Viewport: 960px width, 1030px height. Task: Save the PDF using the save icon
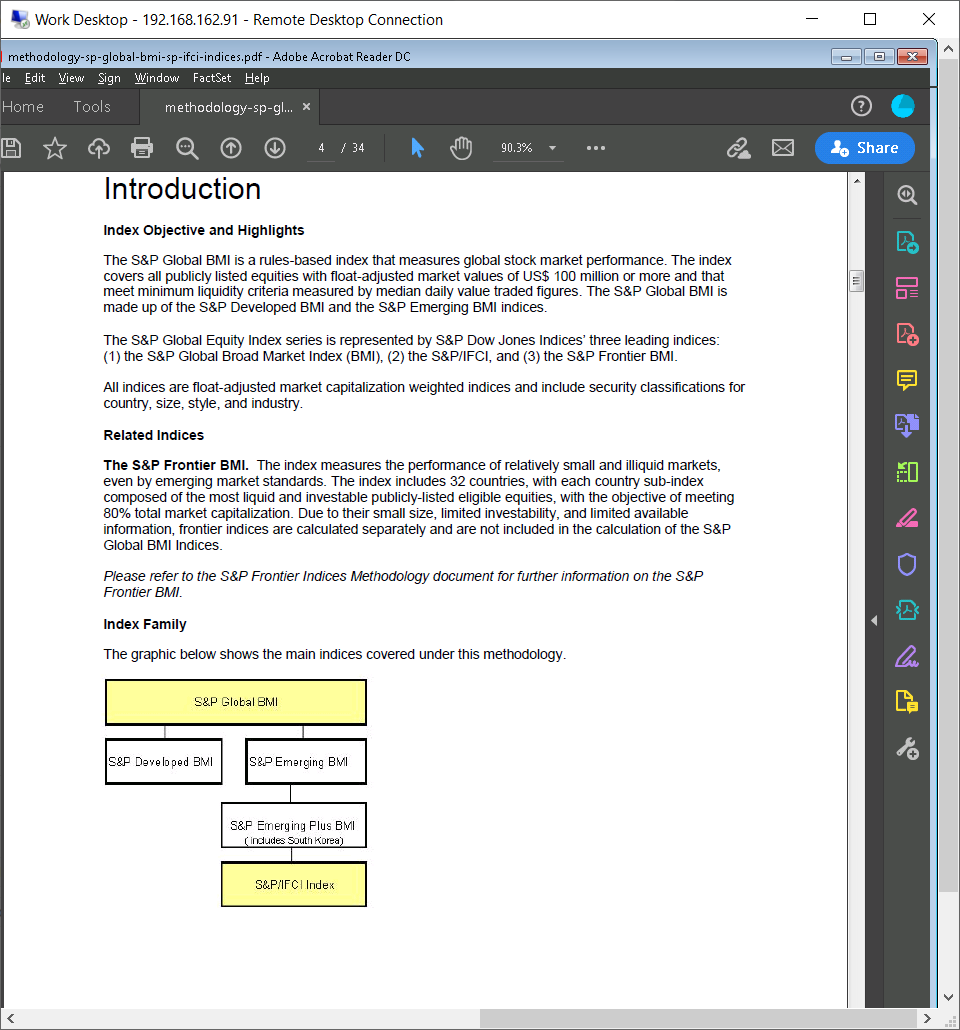pyautogui.click(x=10, y=148)
